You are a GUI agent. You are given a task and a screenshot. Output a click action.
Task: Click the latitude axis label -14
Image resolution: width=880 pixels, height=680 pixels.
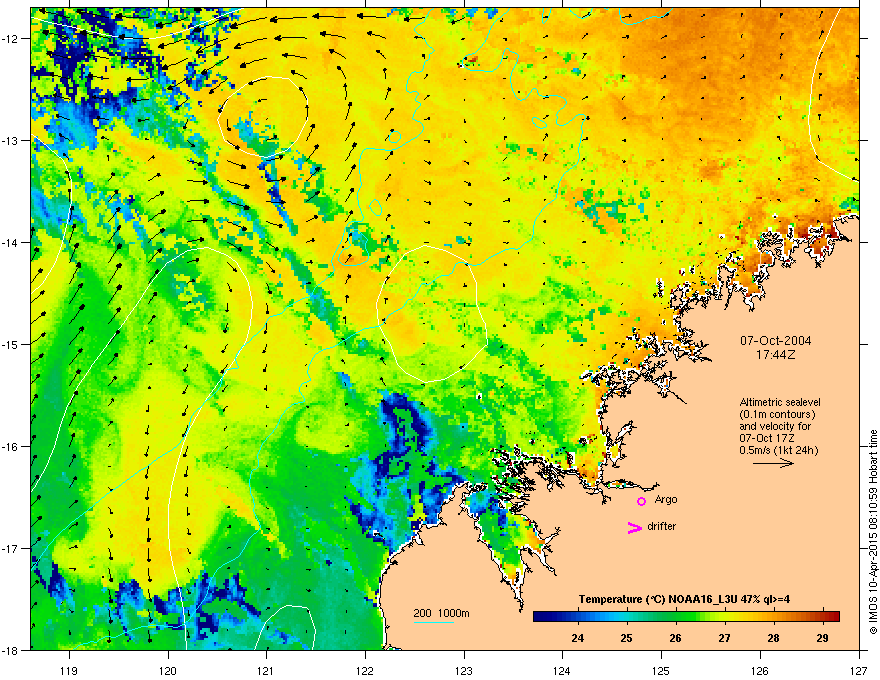coord(10,242)
